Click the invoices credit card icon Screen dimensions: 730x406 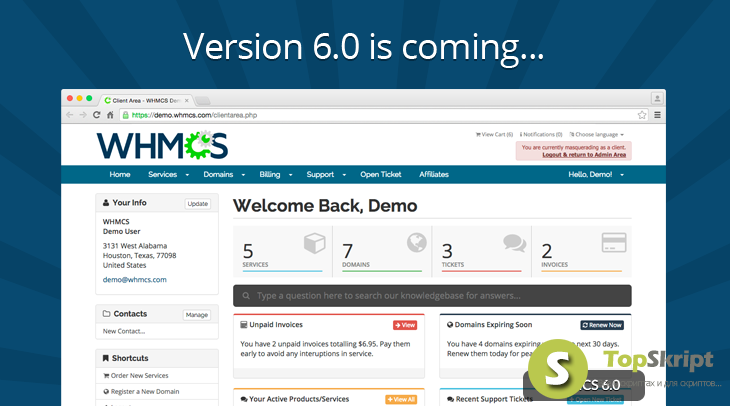coord(614,243)
